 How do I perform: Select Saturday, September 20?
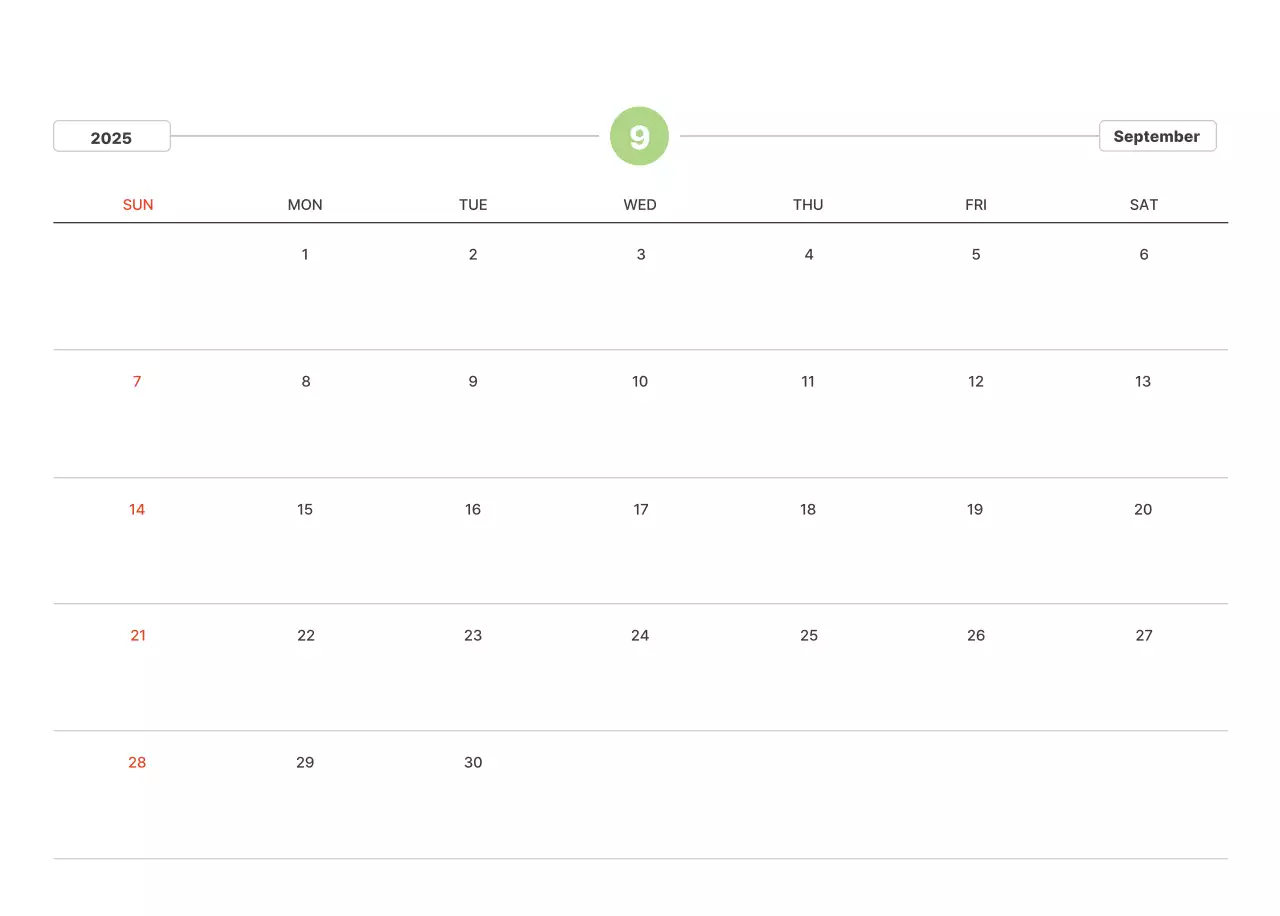pyautogui.click(x=1143, y=510)
